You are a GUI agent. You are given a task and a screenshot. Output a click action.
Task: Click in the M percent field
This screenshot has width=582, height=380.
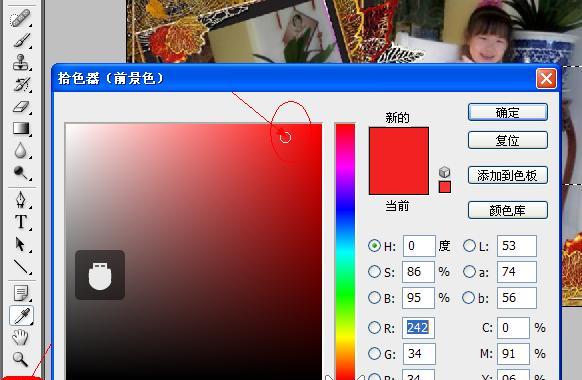point(513,354)
